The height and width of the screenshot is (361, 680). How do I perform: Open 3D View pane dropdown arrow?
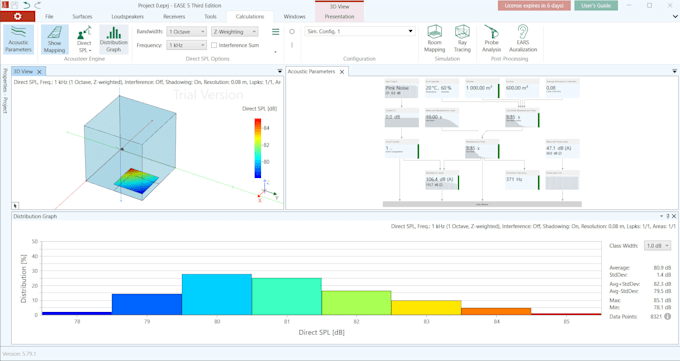click(x=280, y=71)
